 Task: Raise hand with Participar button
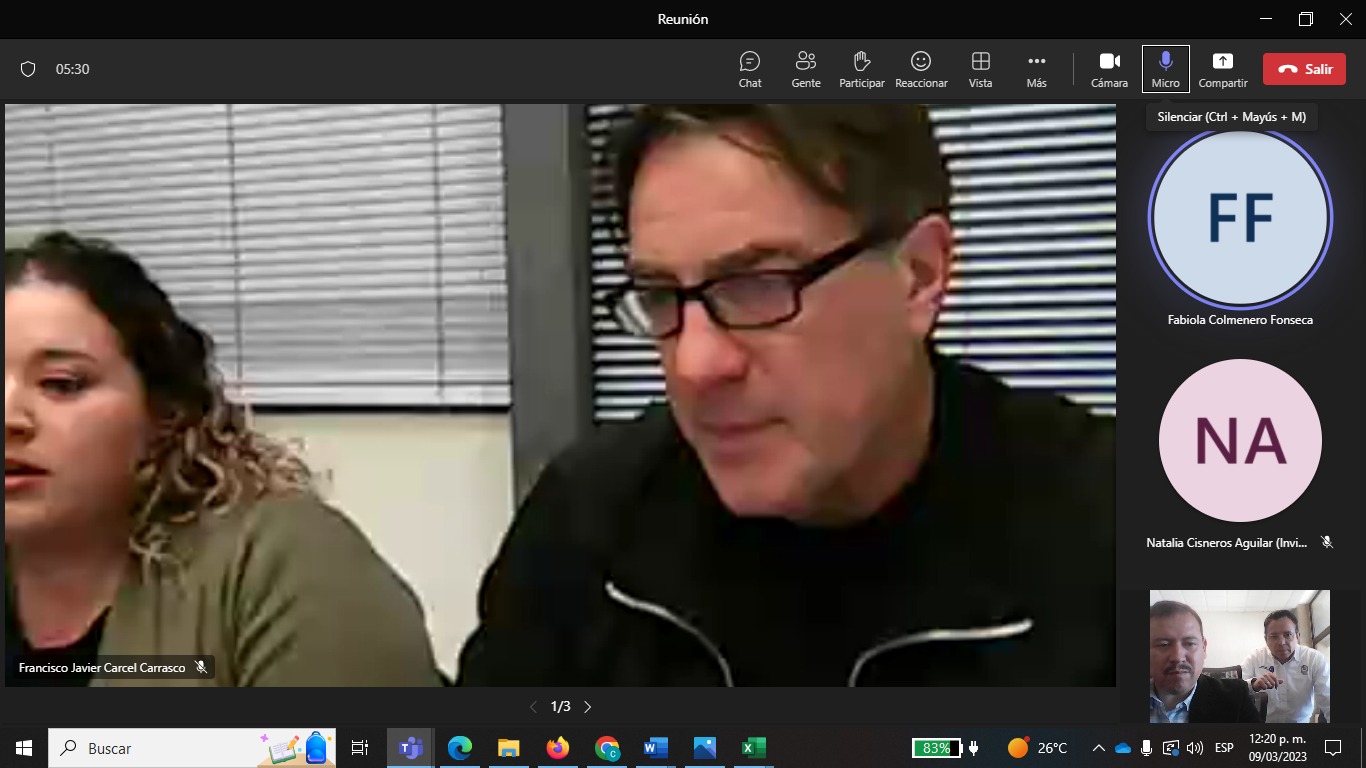(862, 69)
